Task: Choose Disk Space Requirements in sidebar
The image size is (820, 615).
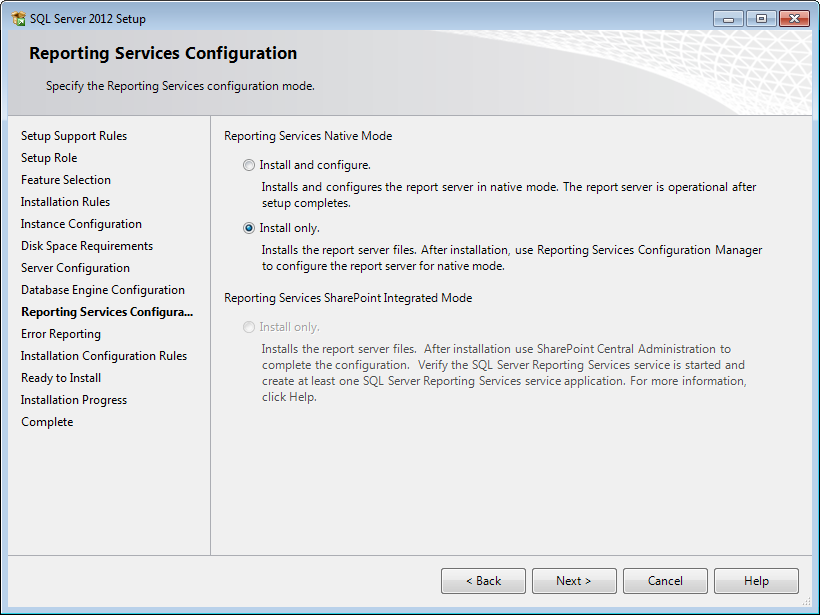Action: 87,246
